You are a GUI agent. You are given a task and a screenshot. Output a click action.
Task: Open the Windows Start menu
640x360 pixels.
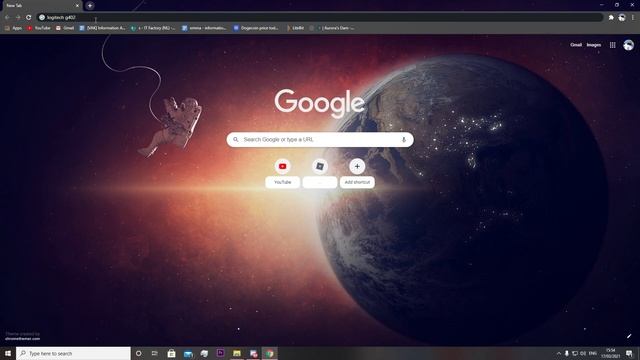[x=8, y=353]
